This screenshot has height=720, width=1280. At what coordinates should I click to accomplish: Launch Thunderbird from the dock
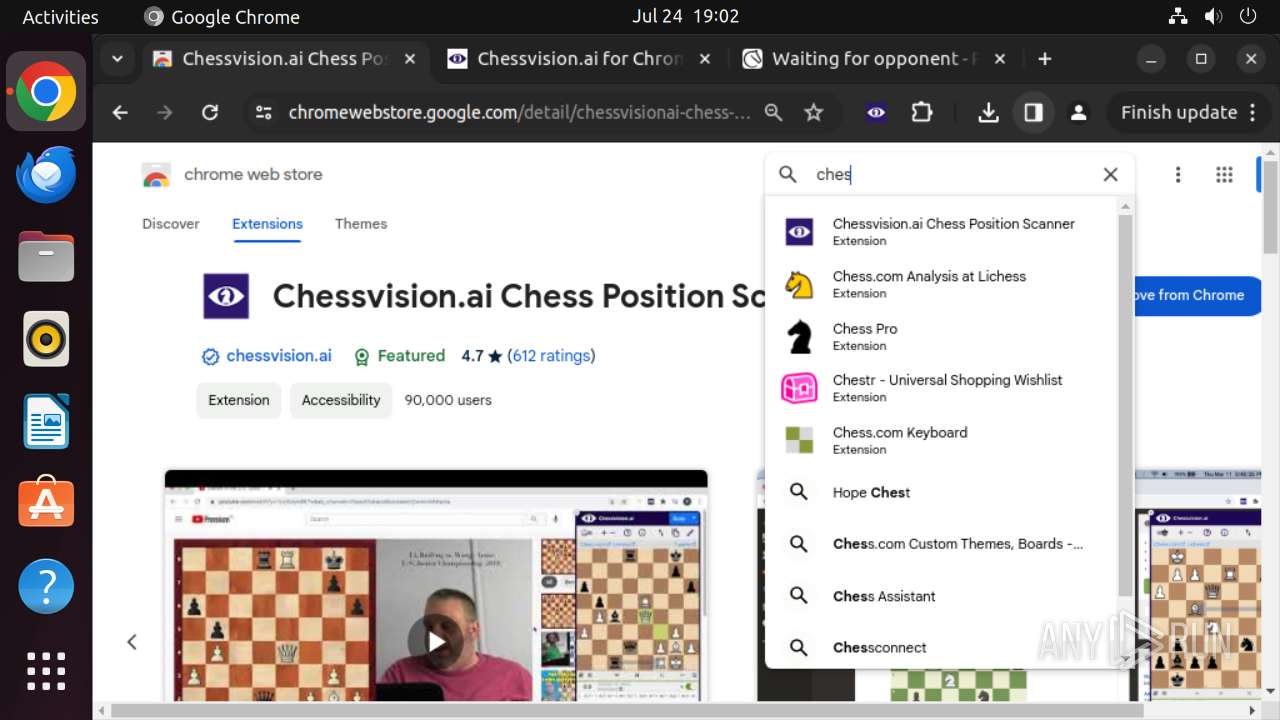(46, 175)
